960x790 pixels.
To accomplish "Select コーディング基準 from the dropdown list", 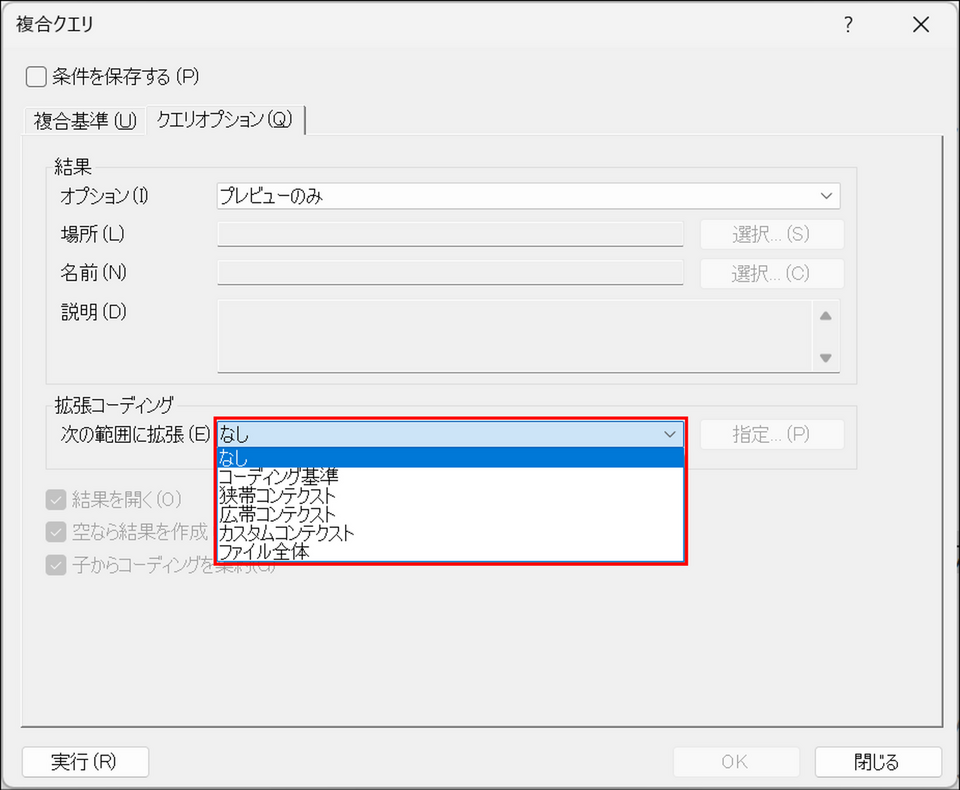I will point(451,476).
